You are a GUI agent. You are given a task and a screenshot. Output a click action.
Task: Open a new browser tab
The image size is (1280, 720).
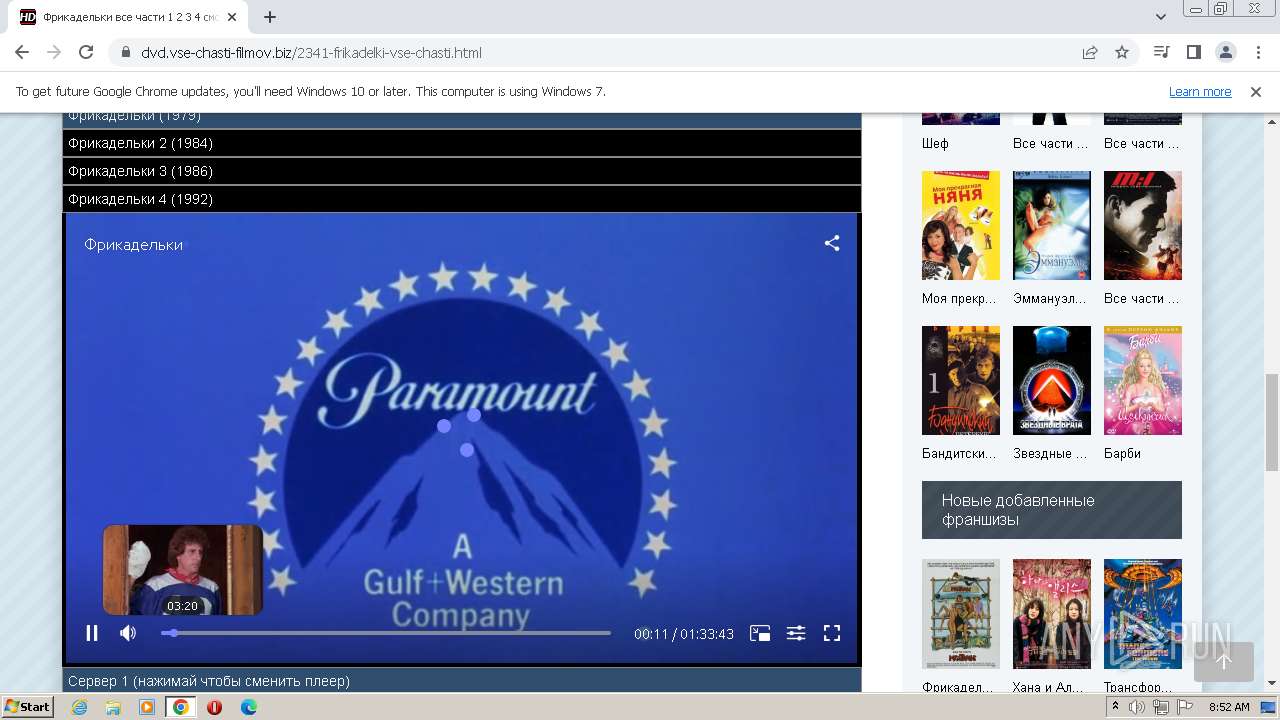point(270,17)
